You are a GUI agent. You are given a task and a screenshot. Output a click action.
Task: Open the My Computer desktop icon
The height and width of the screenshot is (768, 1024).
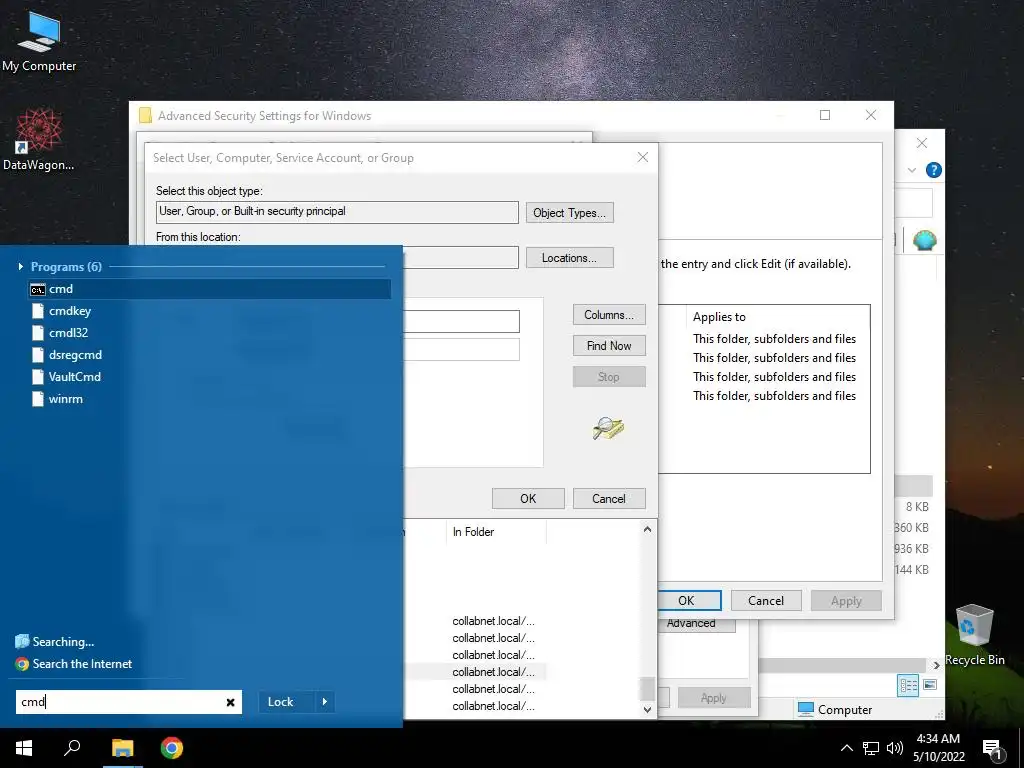(39, 41)
